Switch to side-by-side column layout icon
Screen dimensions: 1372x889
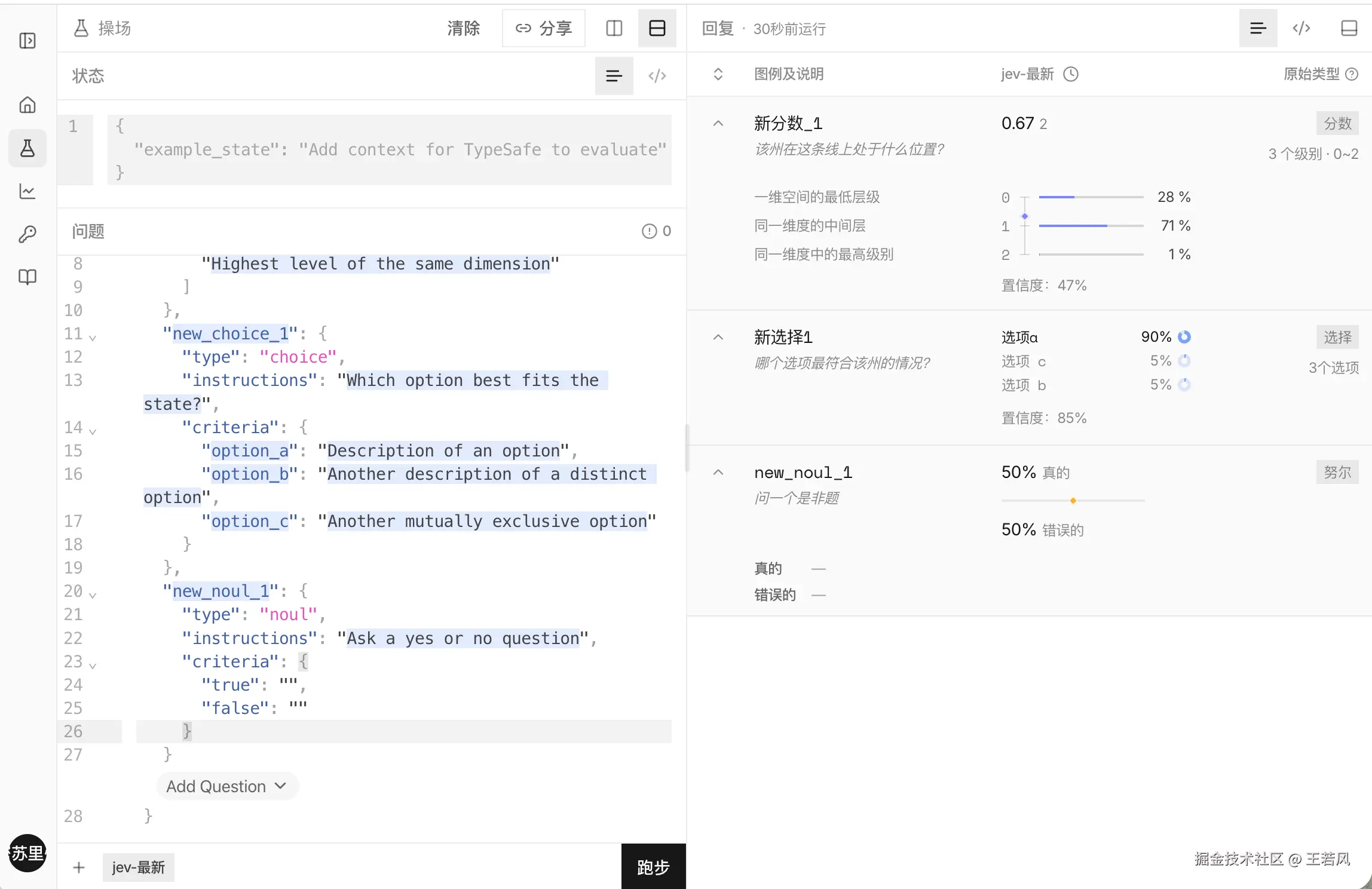614,28
